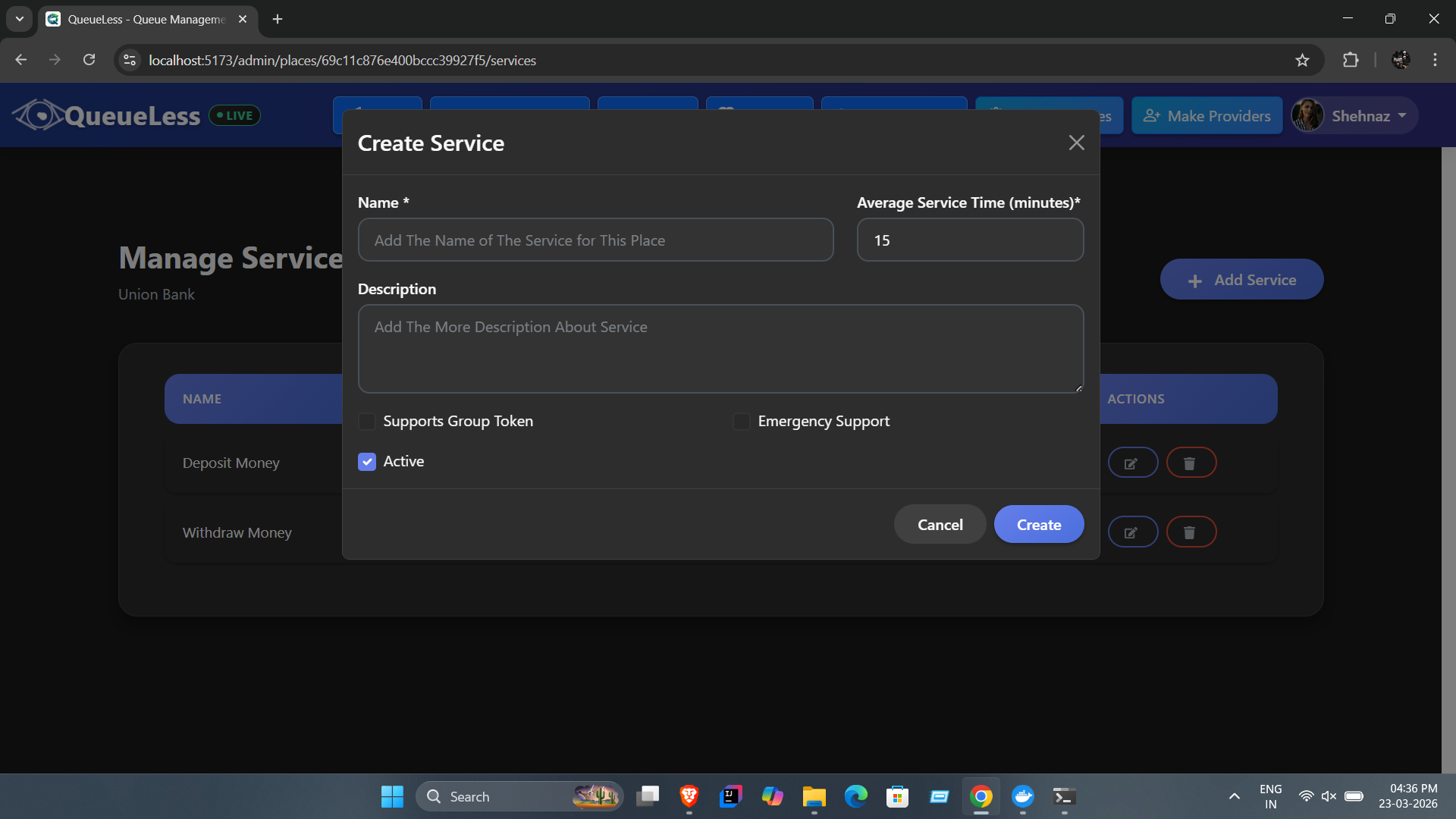Edit the Deposit Money service

pyautogui.click(x=1132, y=463)
